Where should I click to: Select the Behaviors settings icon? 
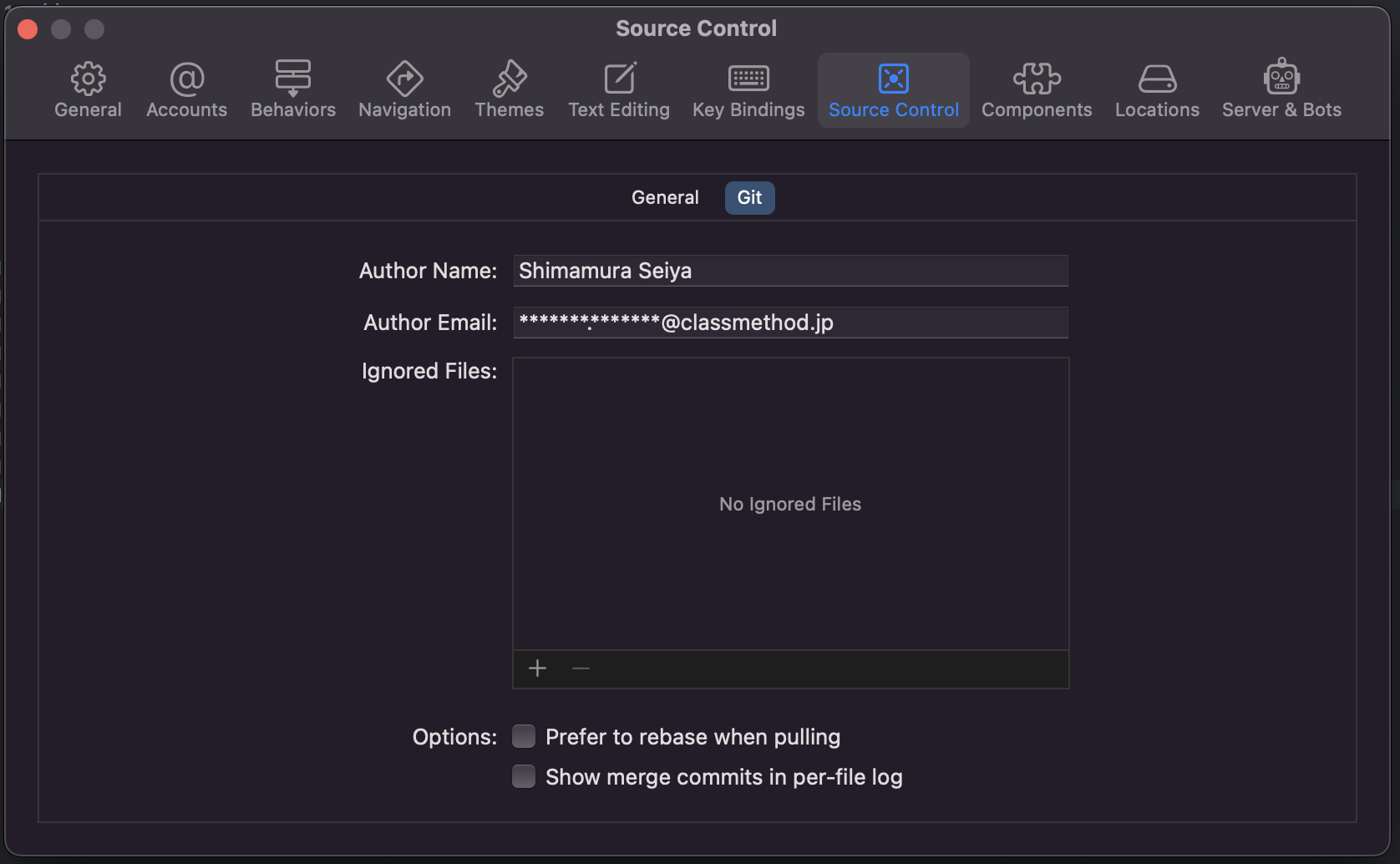[x=293, y=88]
